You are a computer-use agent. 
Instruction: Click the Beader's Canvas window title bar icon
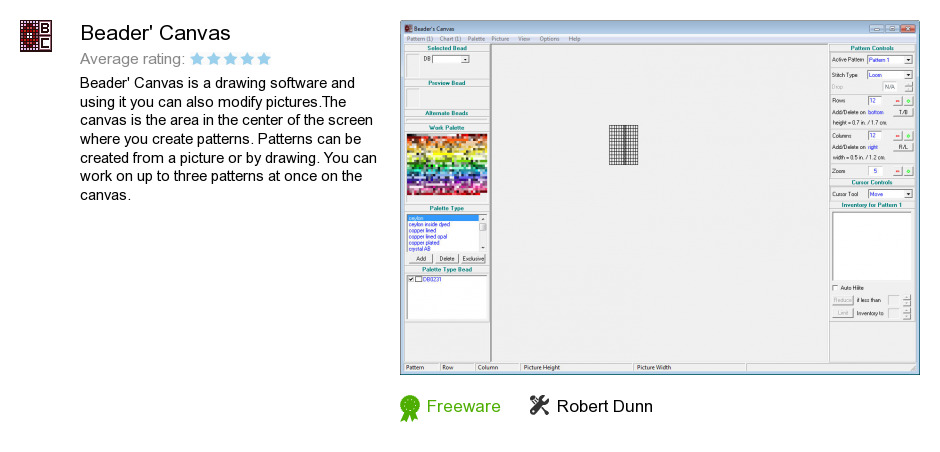(x=408, y=28)
